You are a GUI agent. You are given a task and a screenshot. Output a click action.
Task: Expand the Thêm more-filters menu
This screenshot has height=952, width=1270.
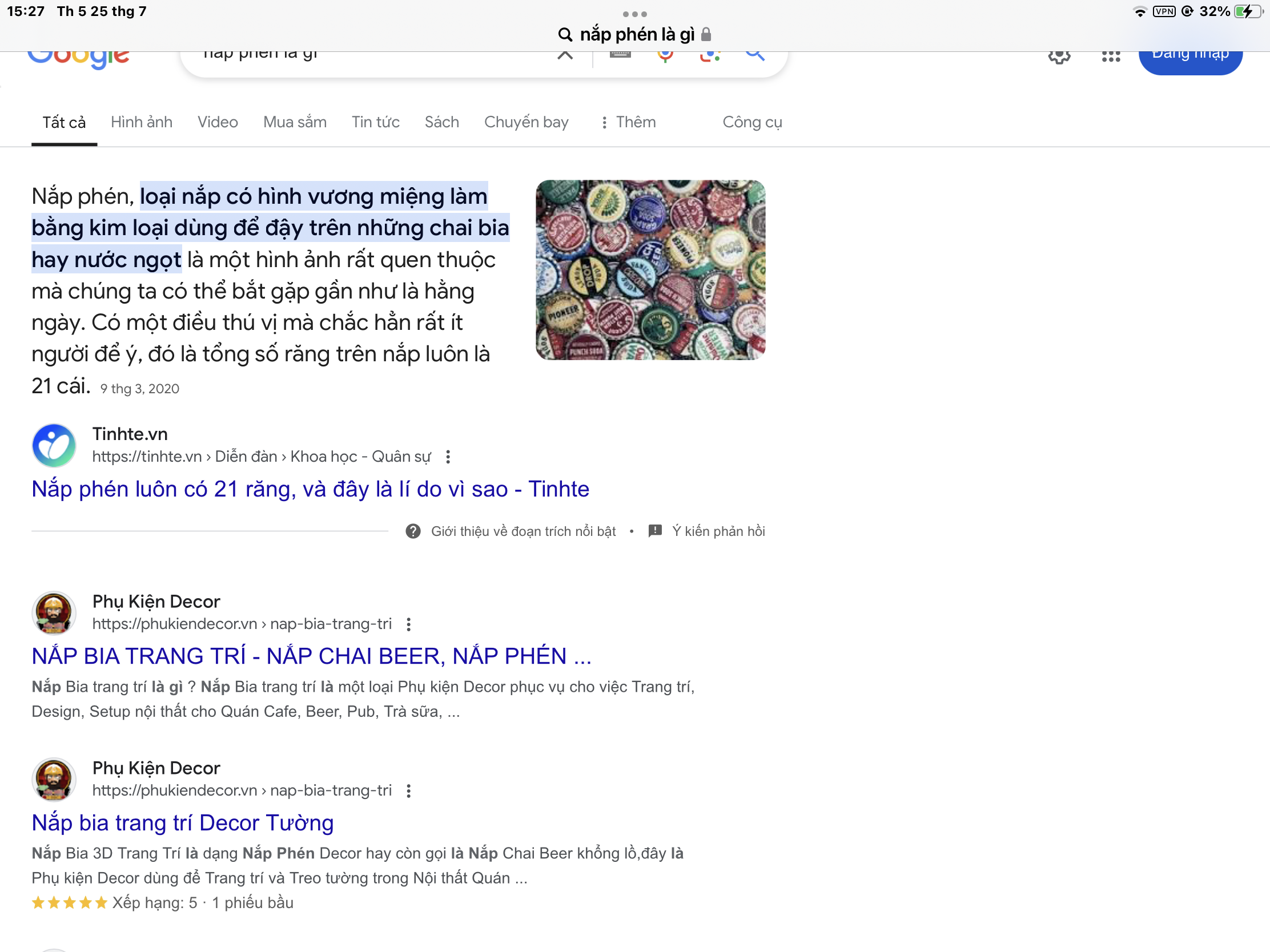coord(628,122)
